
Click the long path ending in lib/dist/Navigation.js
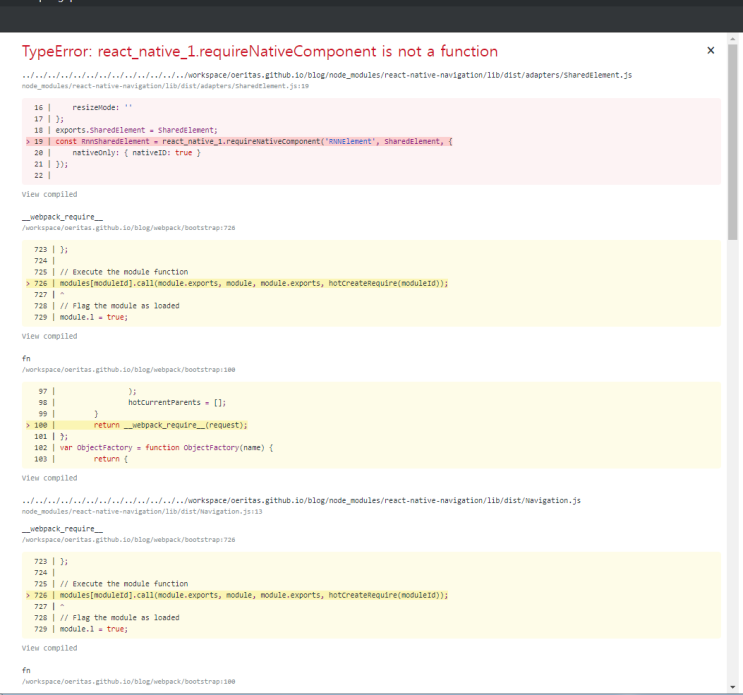coord(301,500)
